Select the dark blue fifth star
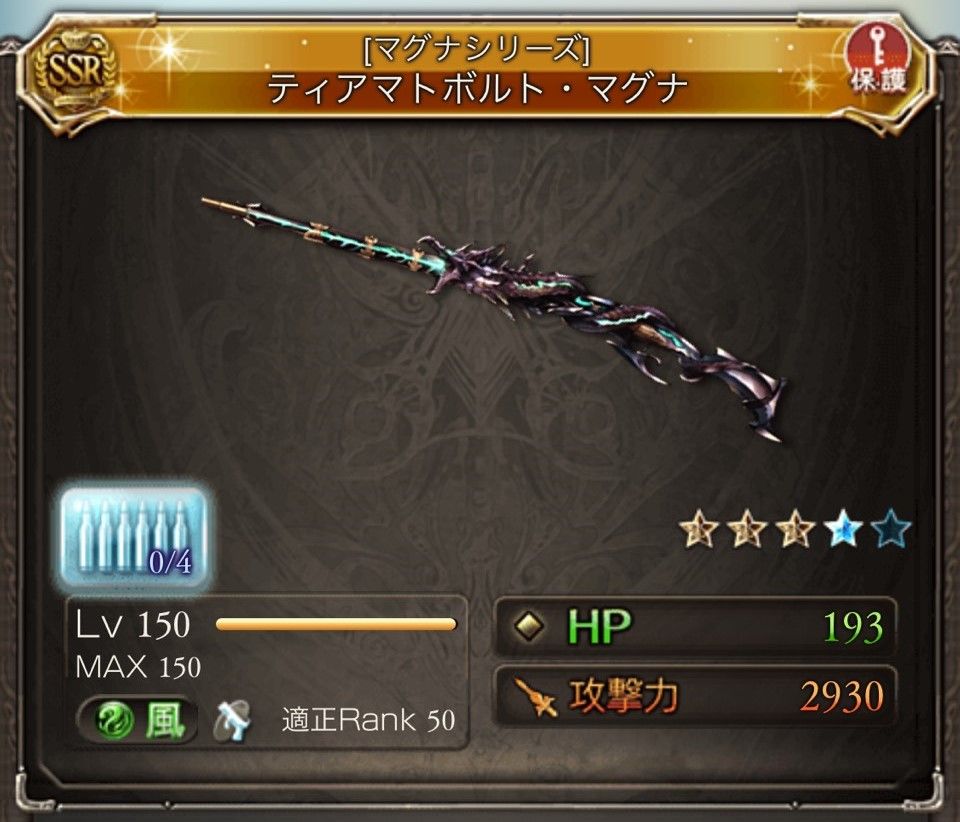Image resolution: width=960 pixels, height=822 pixels. [x=889, y=529]
